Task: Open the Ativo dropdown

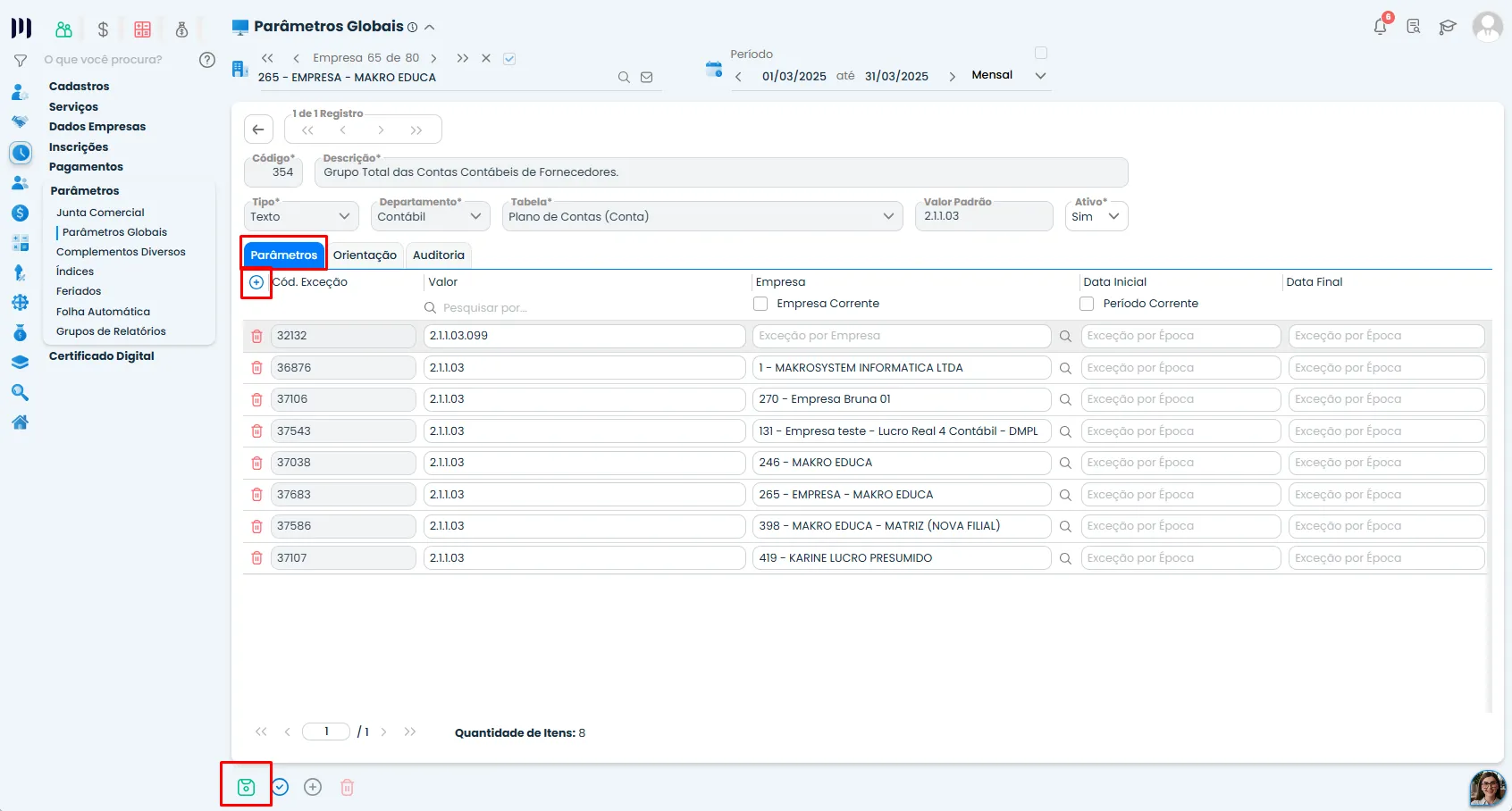Action: coord(1096,216)
